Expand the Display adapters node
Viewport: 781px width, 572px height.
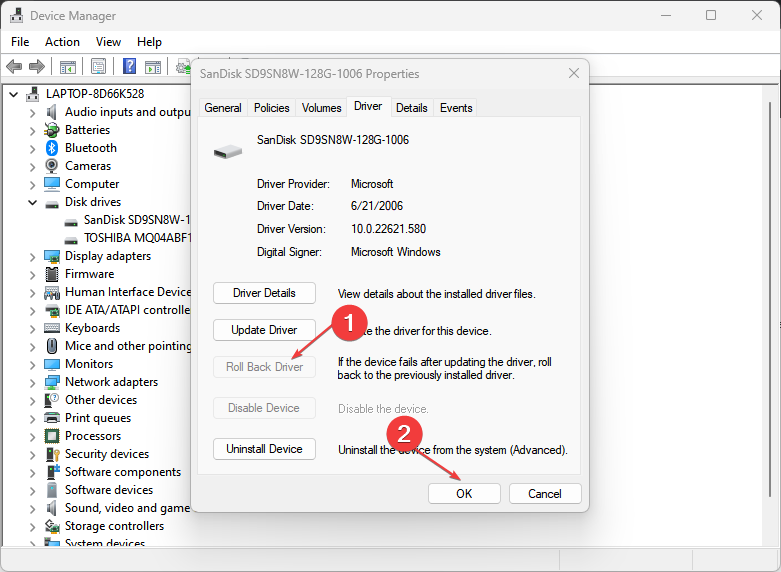pyautogui.click(x=32, y=257)
